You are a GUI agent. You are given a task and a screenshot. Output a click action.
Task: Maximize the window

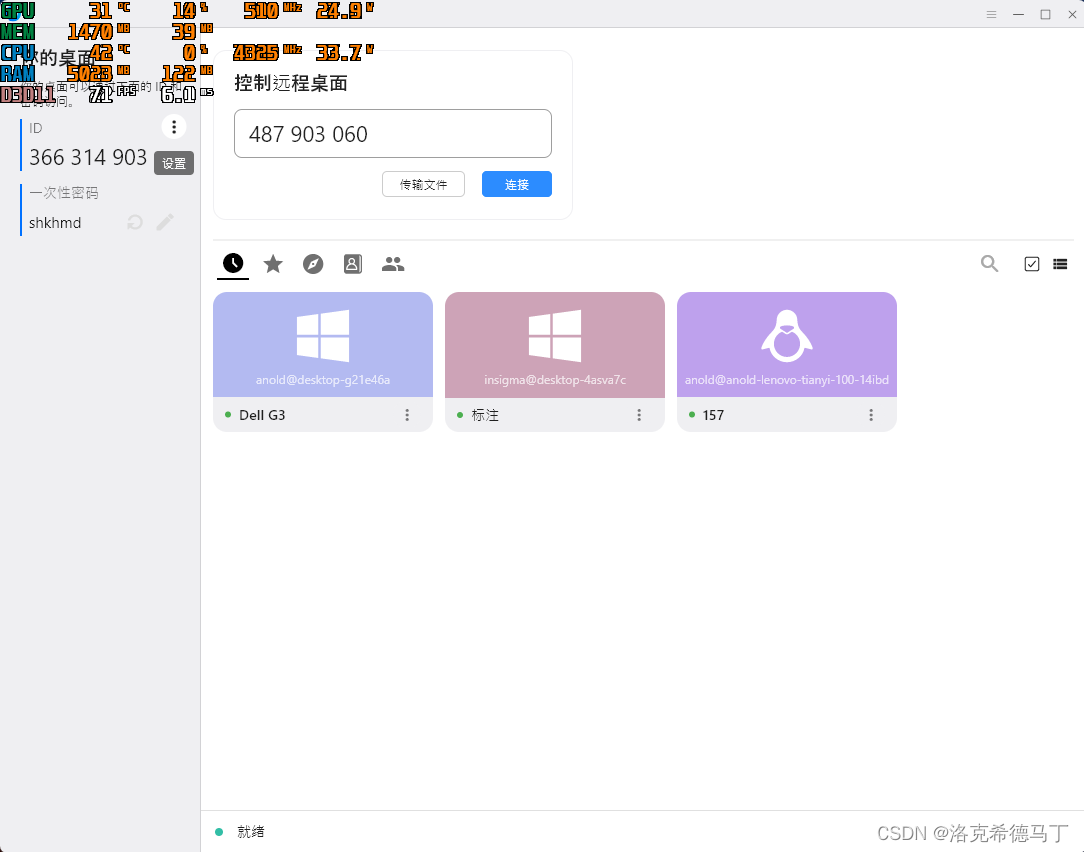[x=1045, y=14]
